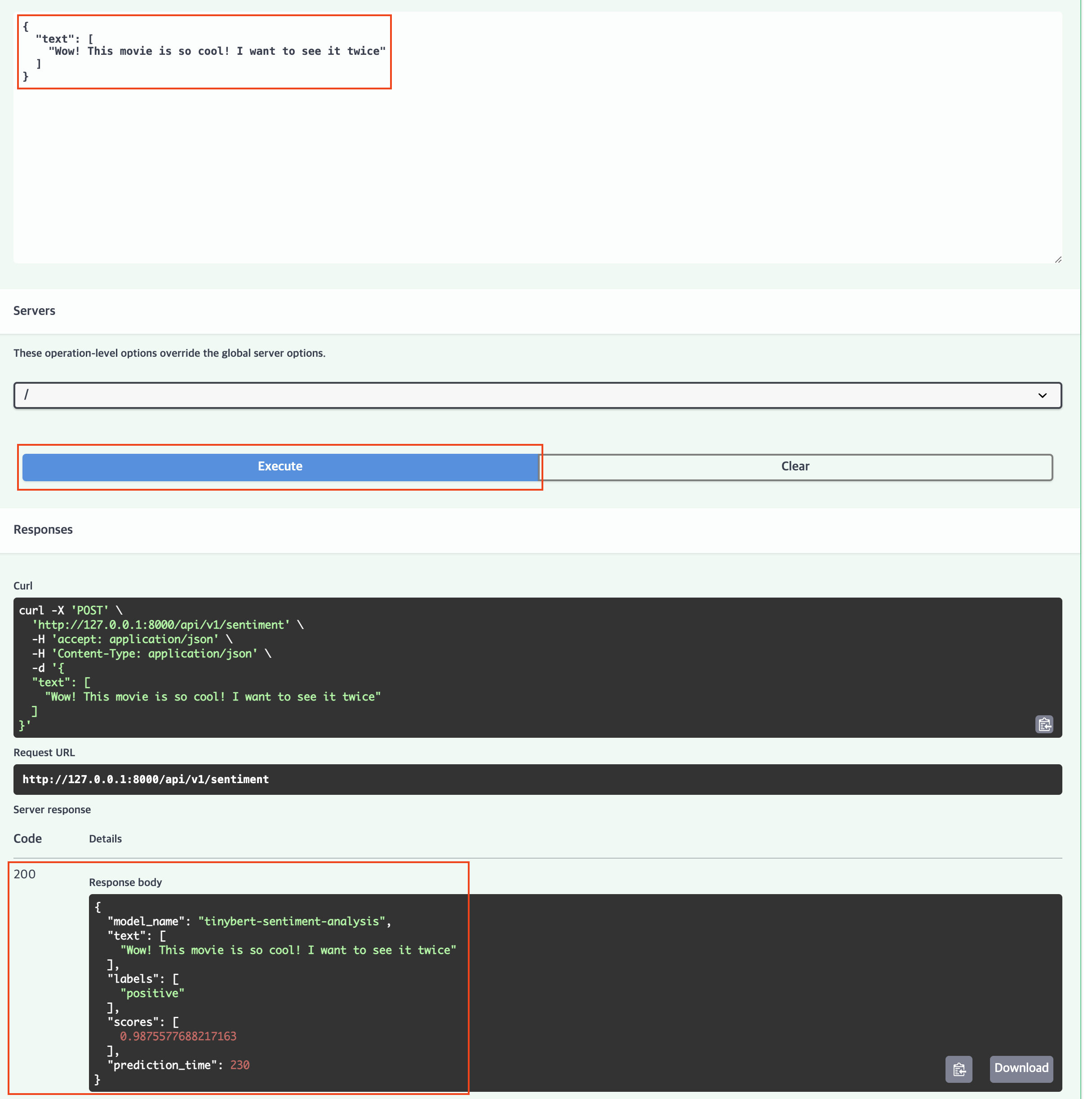Open the servers select box showing '/'
Screen dimensions: 1092x1099
tap(512, 395)
